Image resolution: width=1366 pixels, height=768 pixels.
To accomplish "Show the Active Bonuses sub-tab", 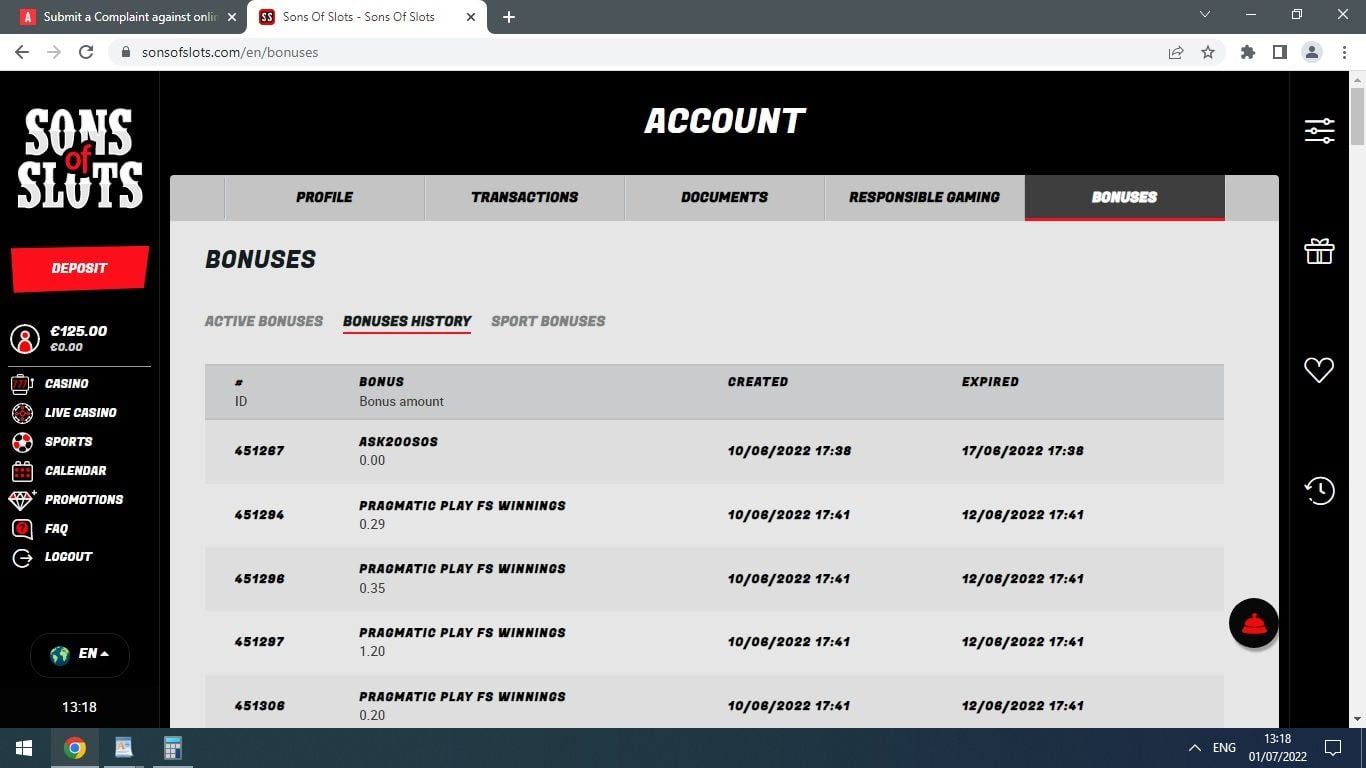I will tap(264, 321).
